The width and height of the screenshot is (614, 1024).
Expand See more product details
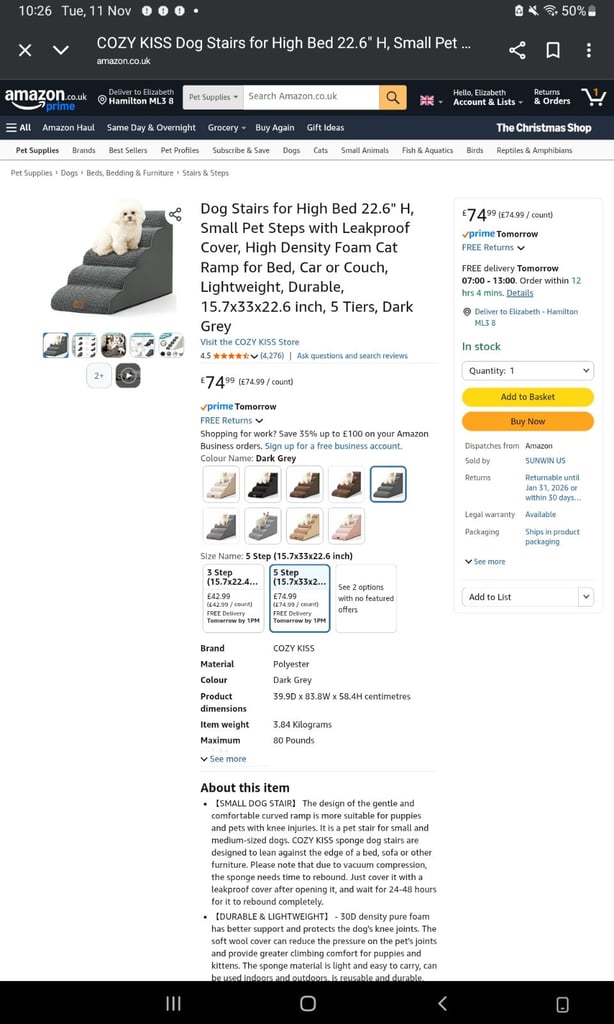[223, 759]
